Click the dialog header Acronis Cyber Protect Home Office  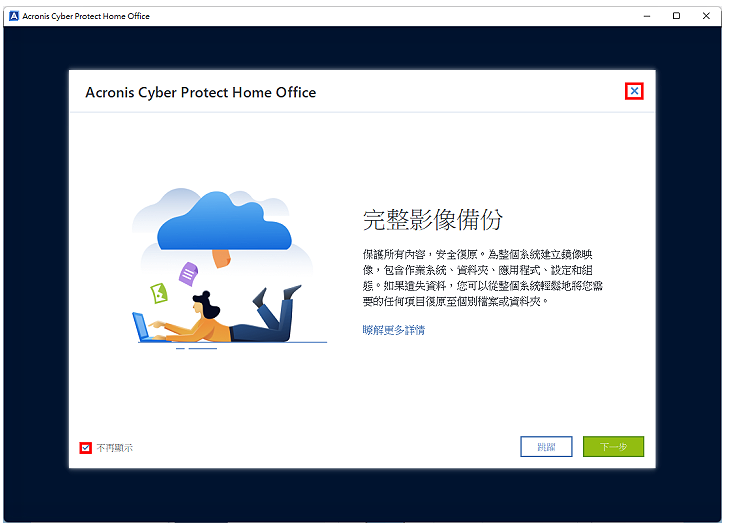point(201,92)
